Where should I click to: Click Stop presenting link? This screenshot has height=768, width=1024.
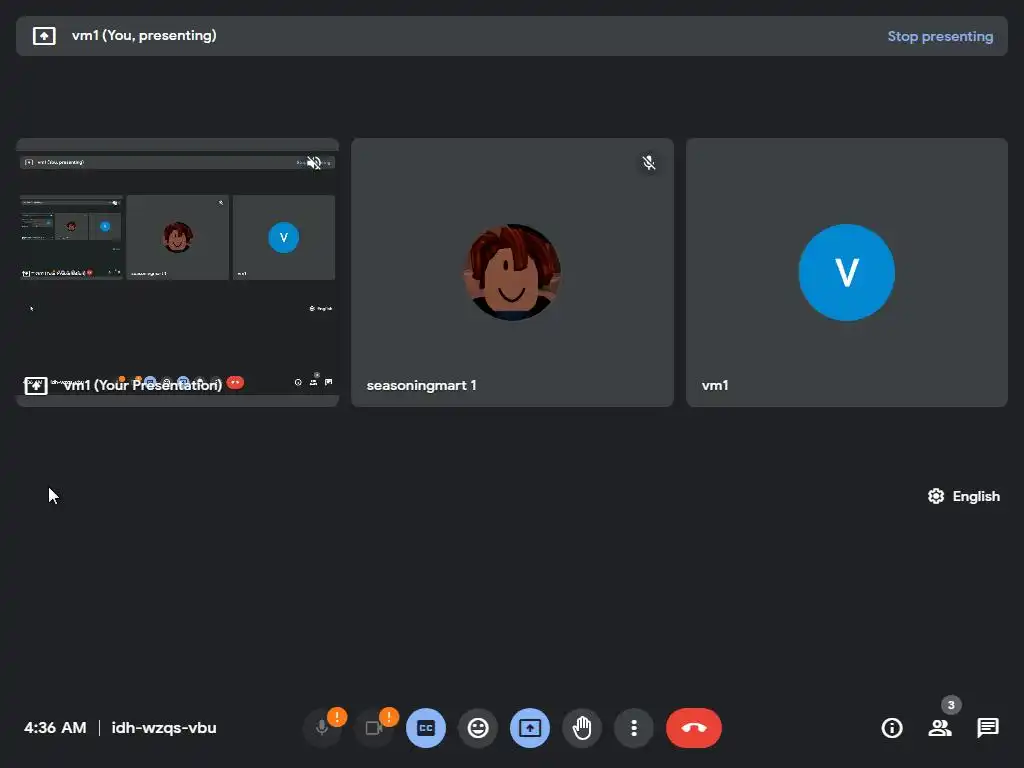pos(940,37)
